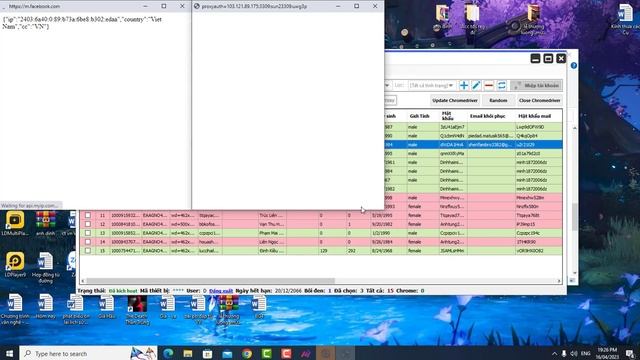
Task: Click the 'Mật khẩu mail' column header
Action: [x=534, y=116]
